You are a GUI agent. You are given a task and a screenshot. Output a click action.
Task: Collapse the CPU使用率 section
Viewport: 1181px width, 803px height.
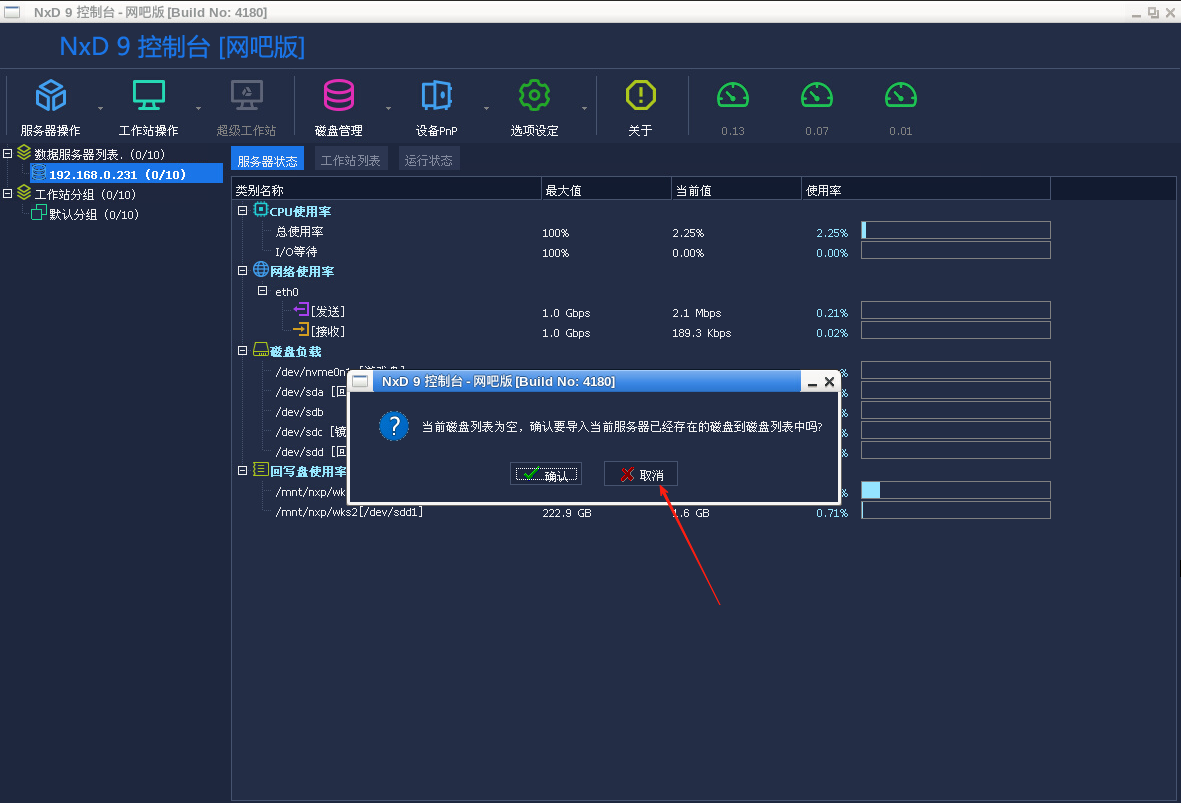241,211
